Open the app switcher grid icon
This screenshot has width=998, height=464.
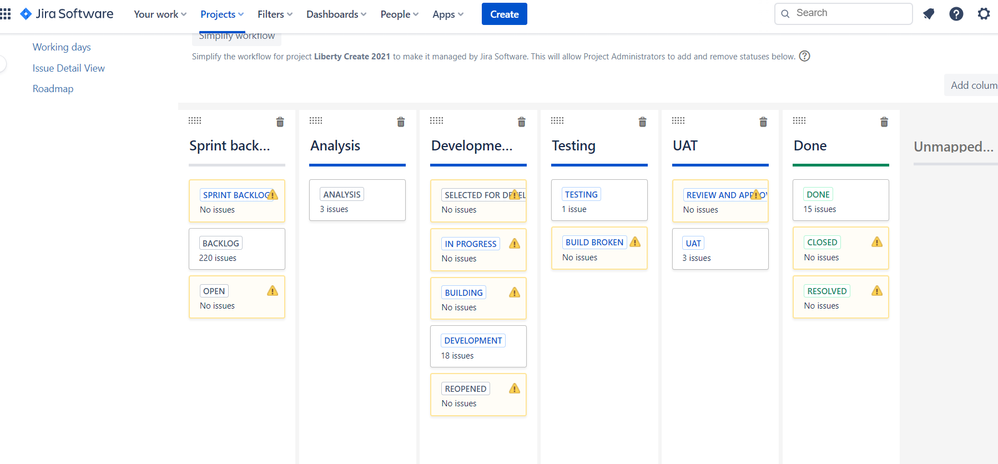pyautogui.click(x=6, y=14)
